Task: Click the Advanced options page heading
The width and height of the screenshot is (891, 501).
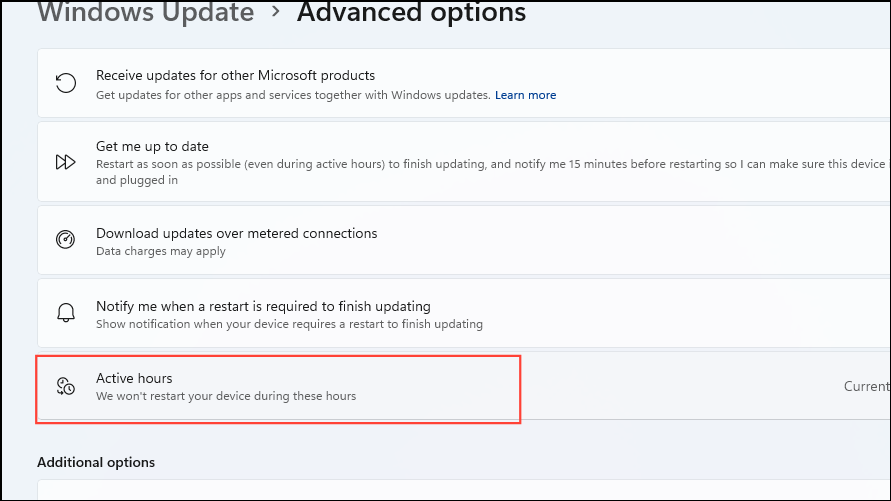Action: (411, 13)
